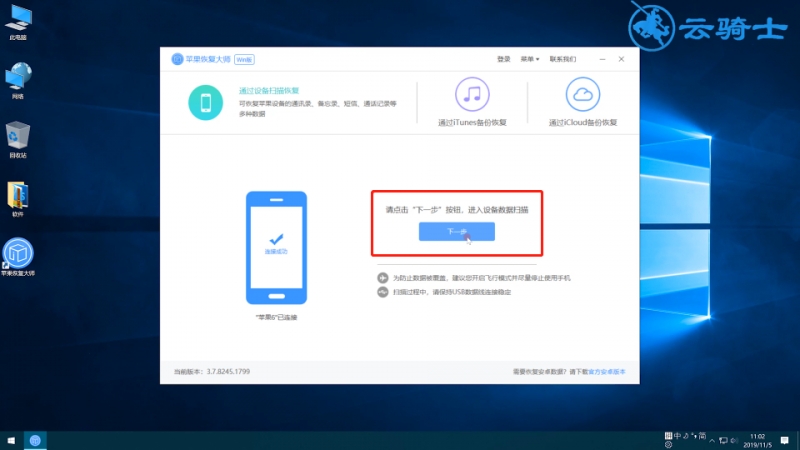Click the airplane mode suggestion text
This screenshot has height=450, width=800.
481,278
